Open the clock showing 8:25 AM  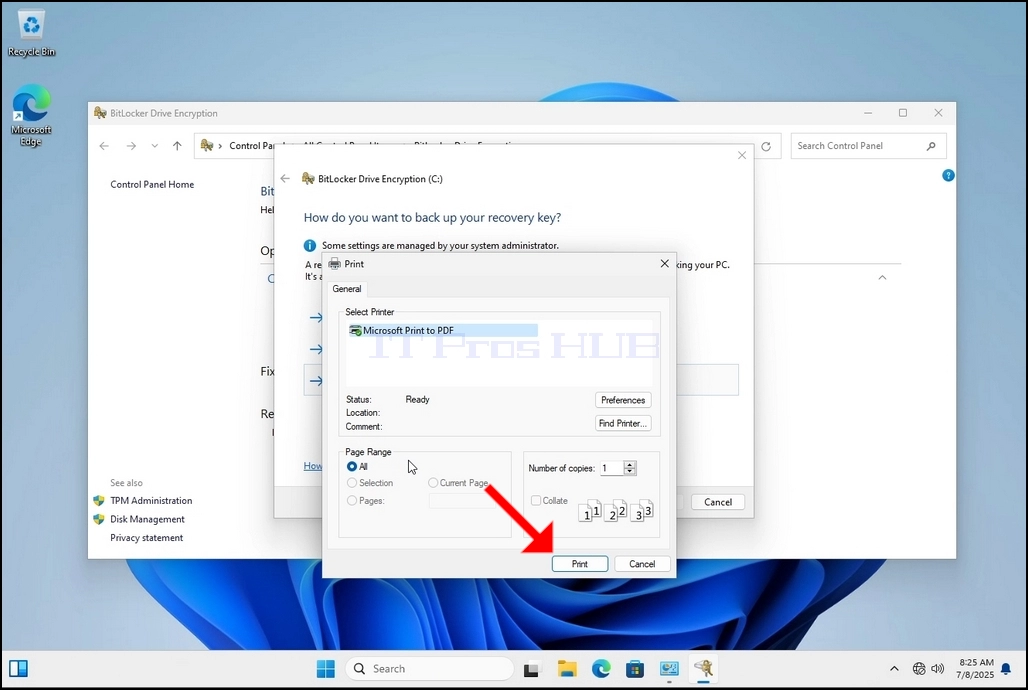(975, 668)
